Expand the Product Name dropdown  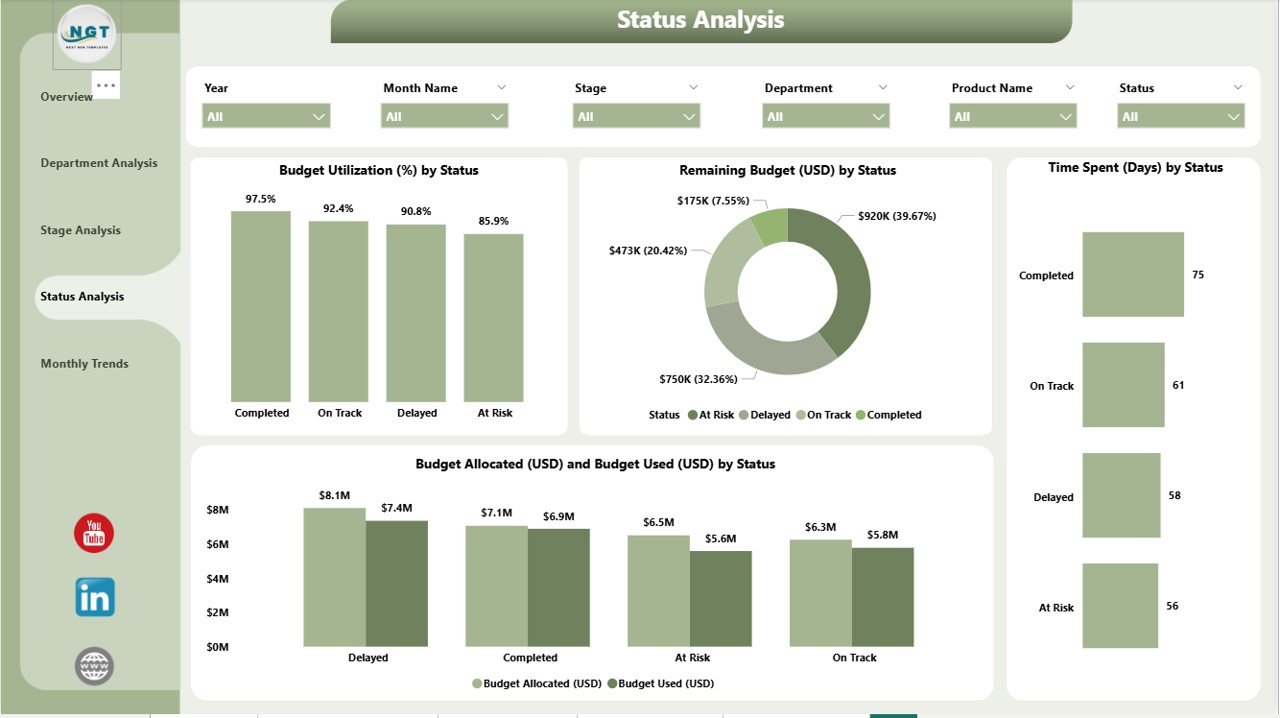[1012, 117]
